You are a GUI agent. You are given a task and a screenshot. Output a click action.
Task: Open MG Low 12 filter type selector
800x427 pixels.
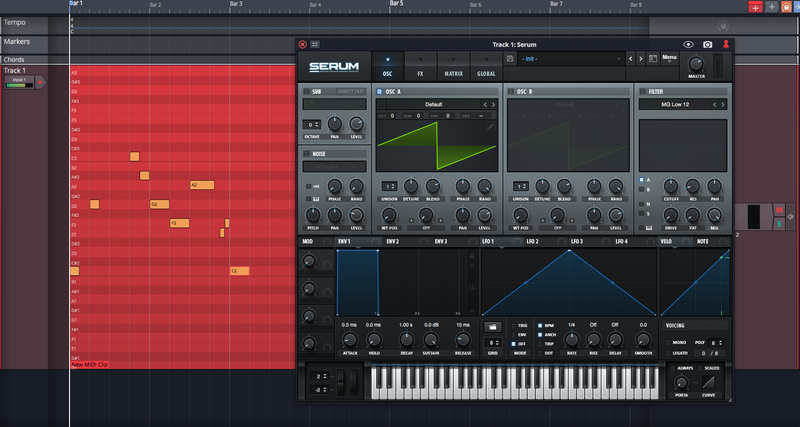(x=674, y=104)
